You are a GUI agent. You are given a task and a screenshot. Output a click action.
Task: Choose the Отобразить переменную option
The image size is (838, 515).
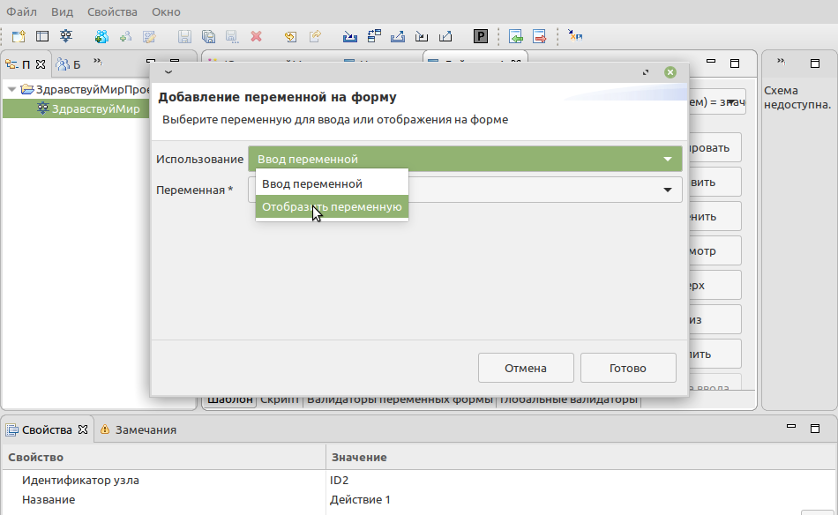pyautogui.click(x=331, y=207)
